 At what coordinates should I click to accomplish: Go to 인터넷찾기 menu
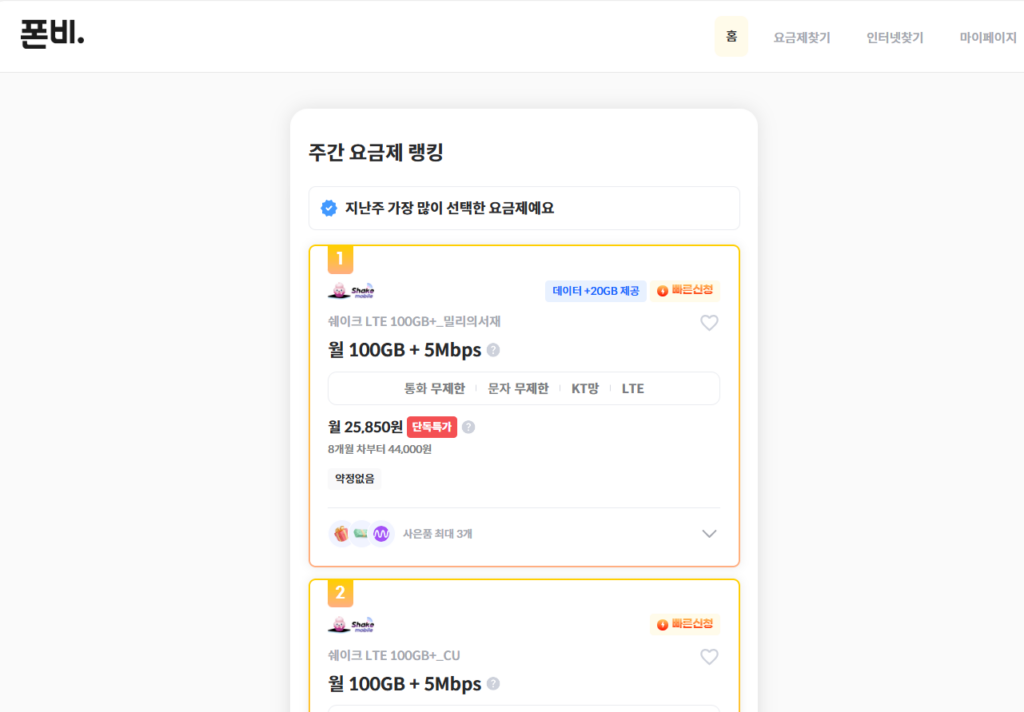coord(895,38)
